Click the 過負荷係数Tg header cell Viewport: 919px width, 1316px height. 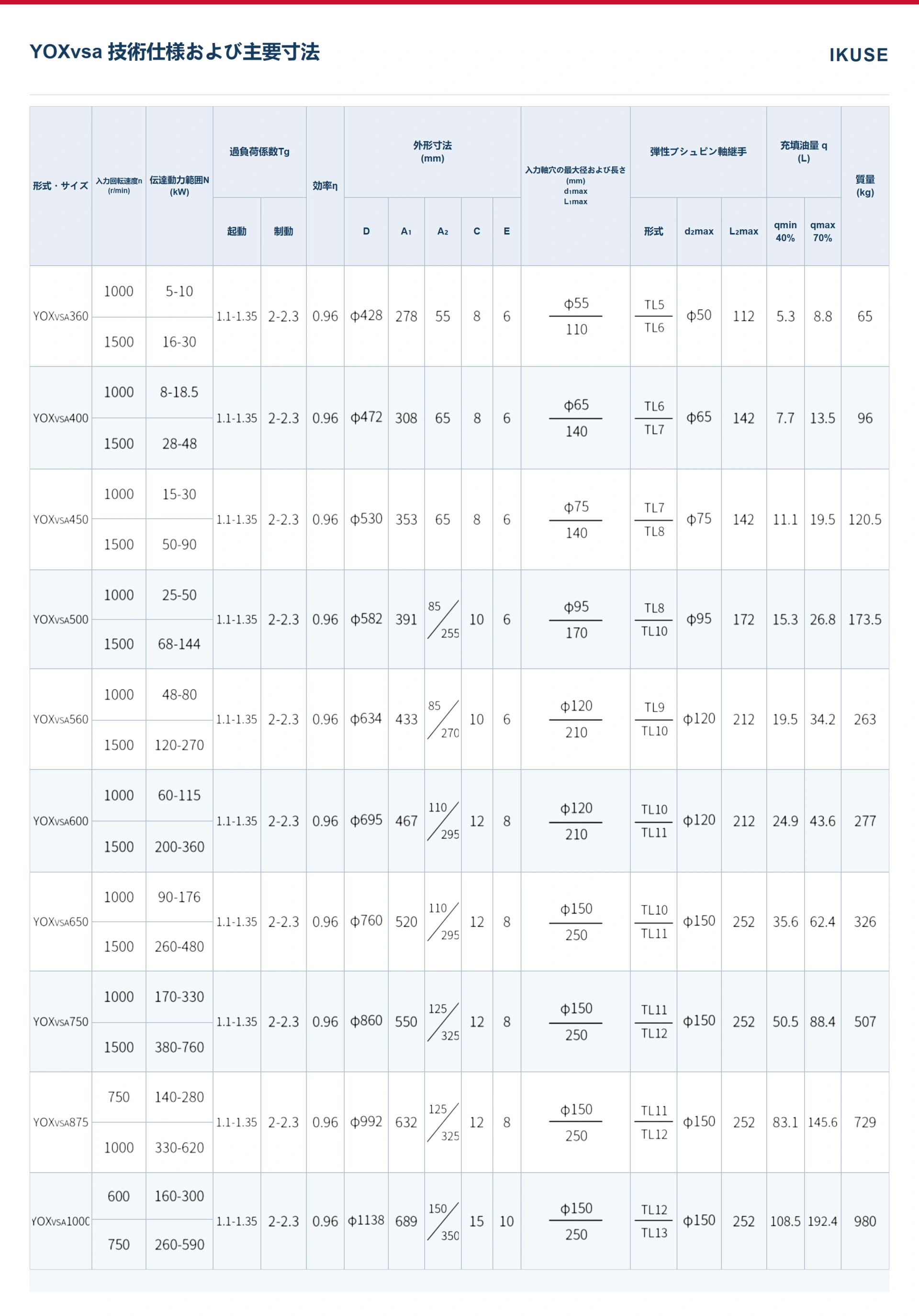coord(259,151)
